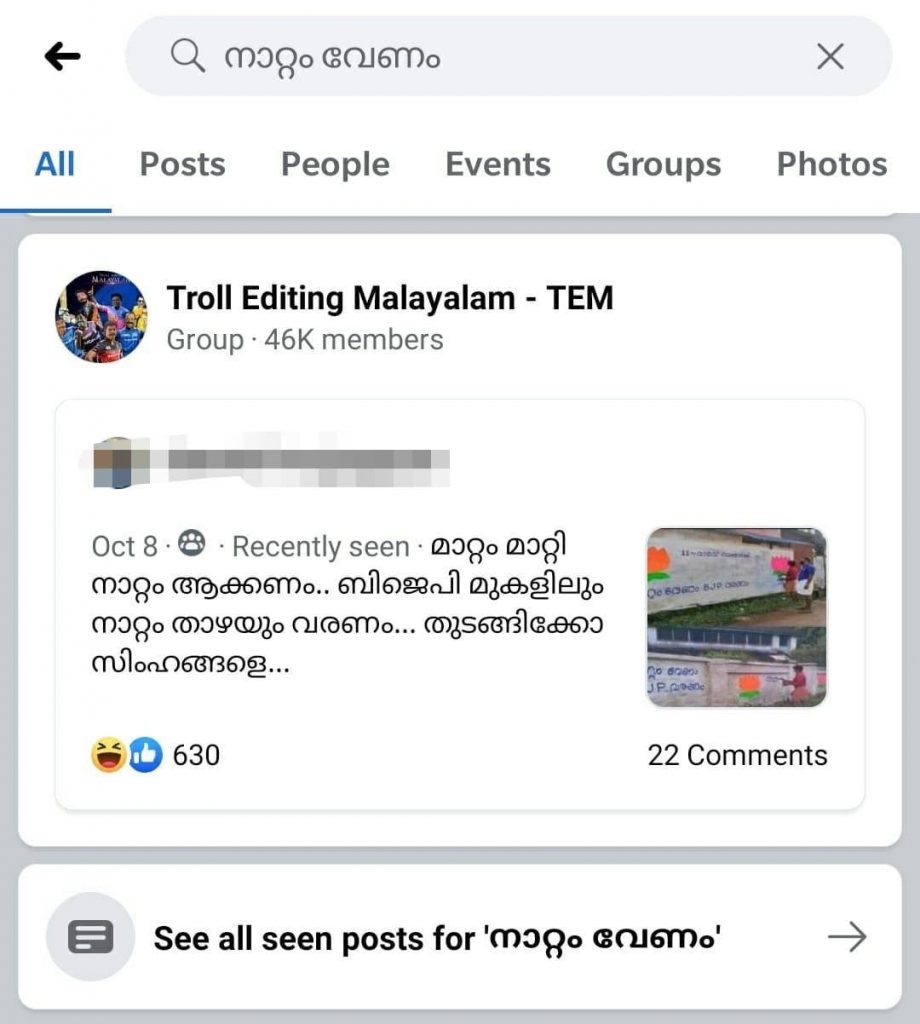Open the post's wall painting thumbnail

[x=736, y=617]
